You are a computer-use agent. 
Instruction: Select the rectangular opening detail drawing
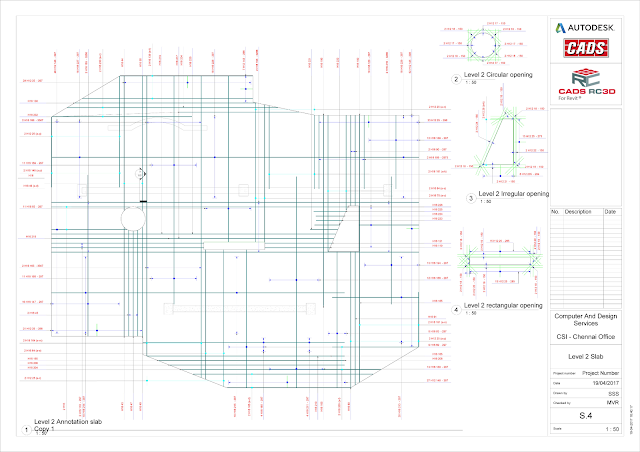(500, 260)
